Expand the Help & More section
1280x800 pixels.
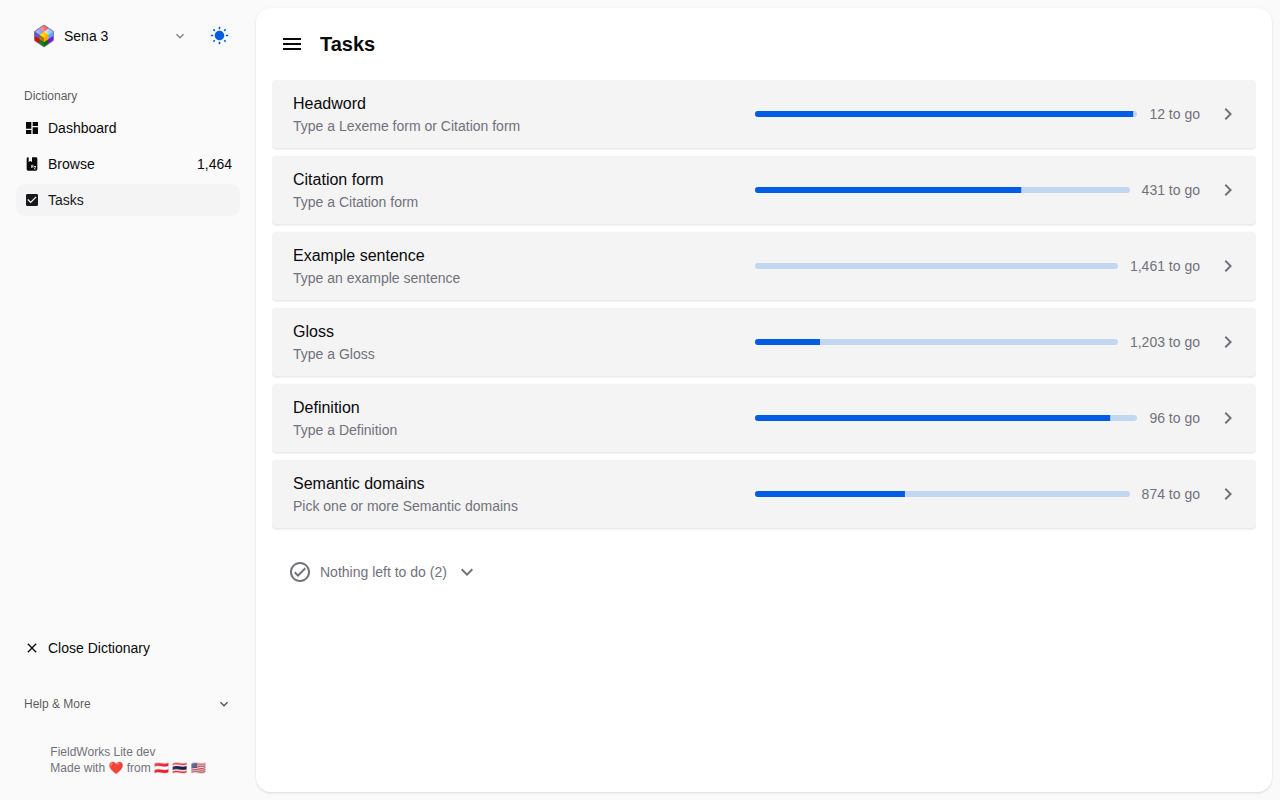click(128, 704)
